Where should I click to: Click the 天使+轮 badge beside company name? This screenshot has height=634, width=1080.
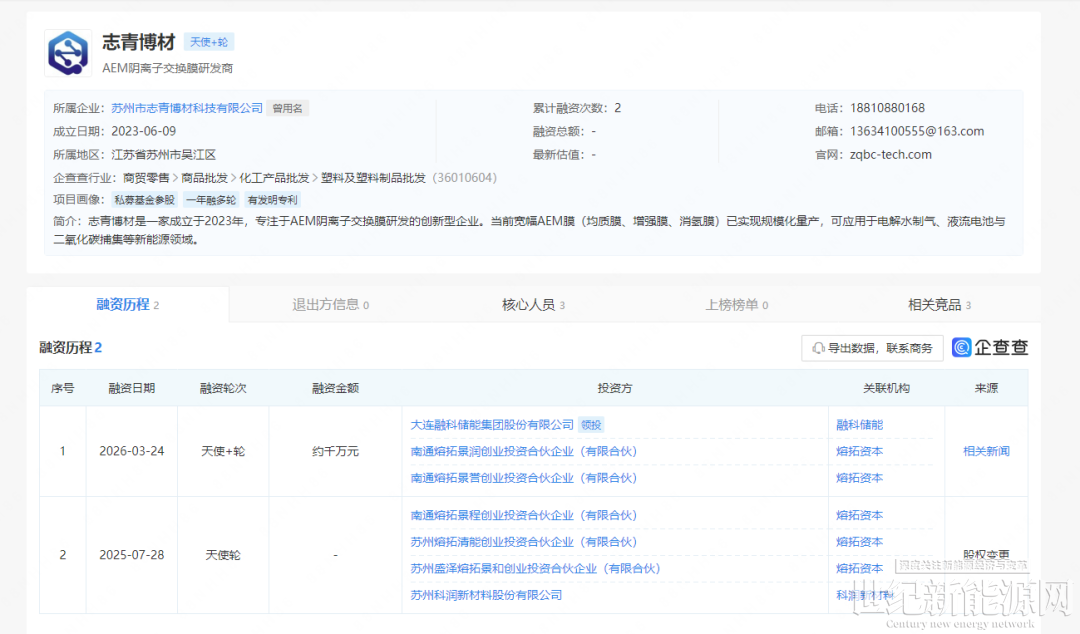pyautogui.click(x=209, y=42)
